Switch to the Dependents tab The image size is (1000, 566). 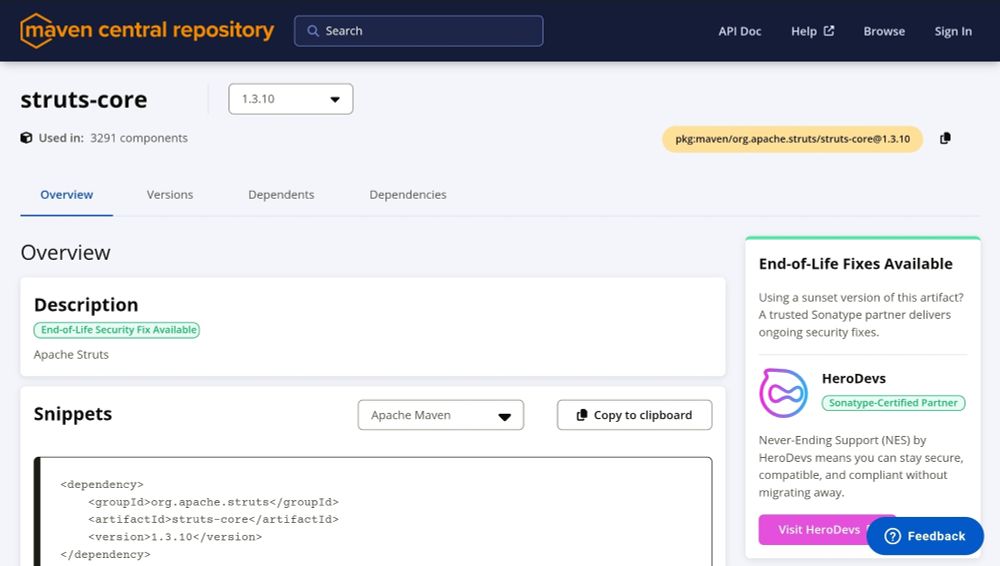[281, 195]
